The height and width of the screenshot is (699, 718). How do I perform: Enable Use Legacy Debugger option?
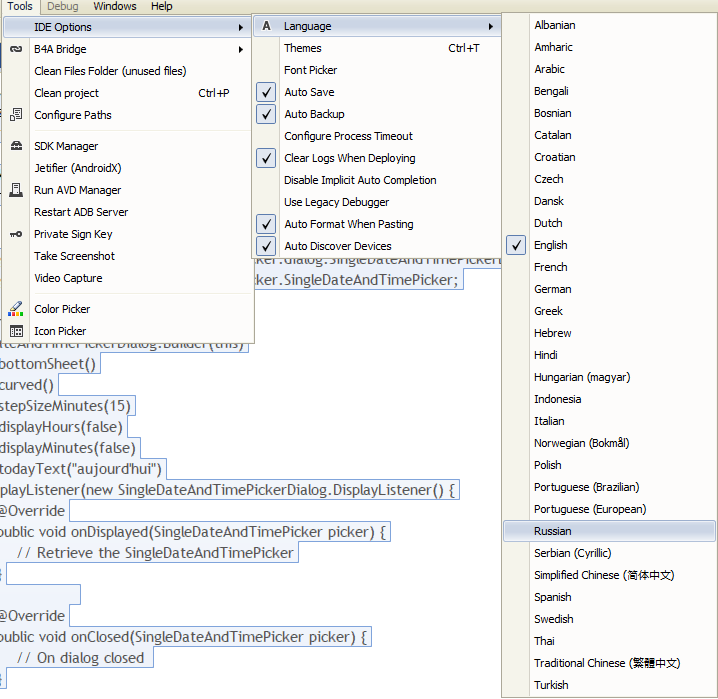click(x=337, y=202)
